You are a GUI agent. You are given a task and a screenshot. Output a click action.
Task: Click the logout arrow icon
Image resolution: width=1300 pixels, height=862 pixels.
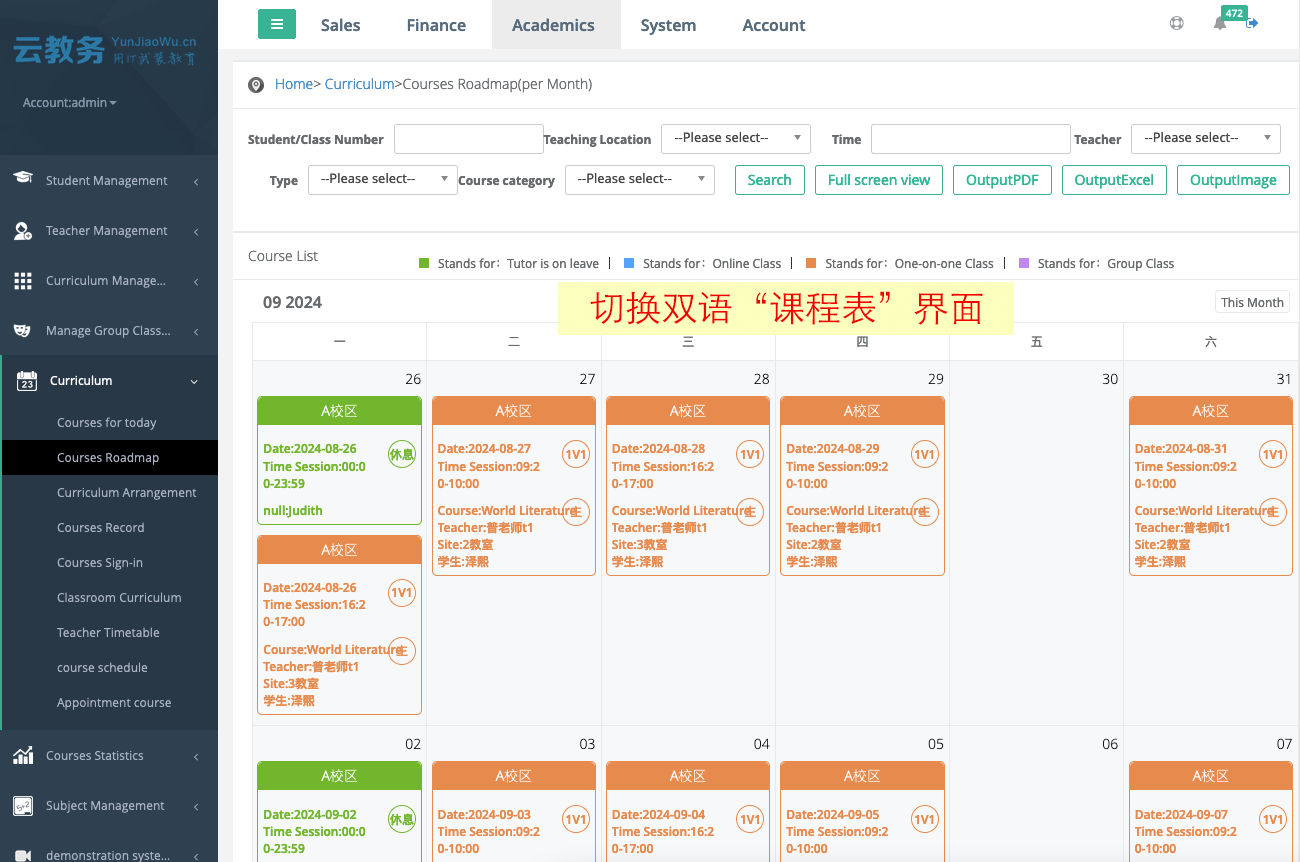(1252, 24)
